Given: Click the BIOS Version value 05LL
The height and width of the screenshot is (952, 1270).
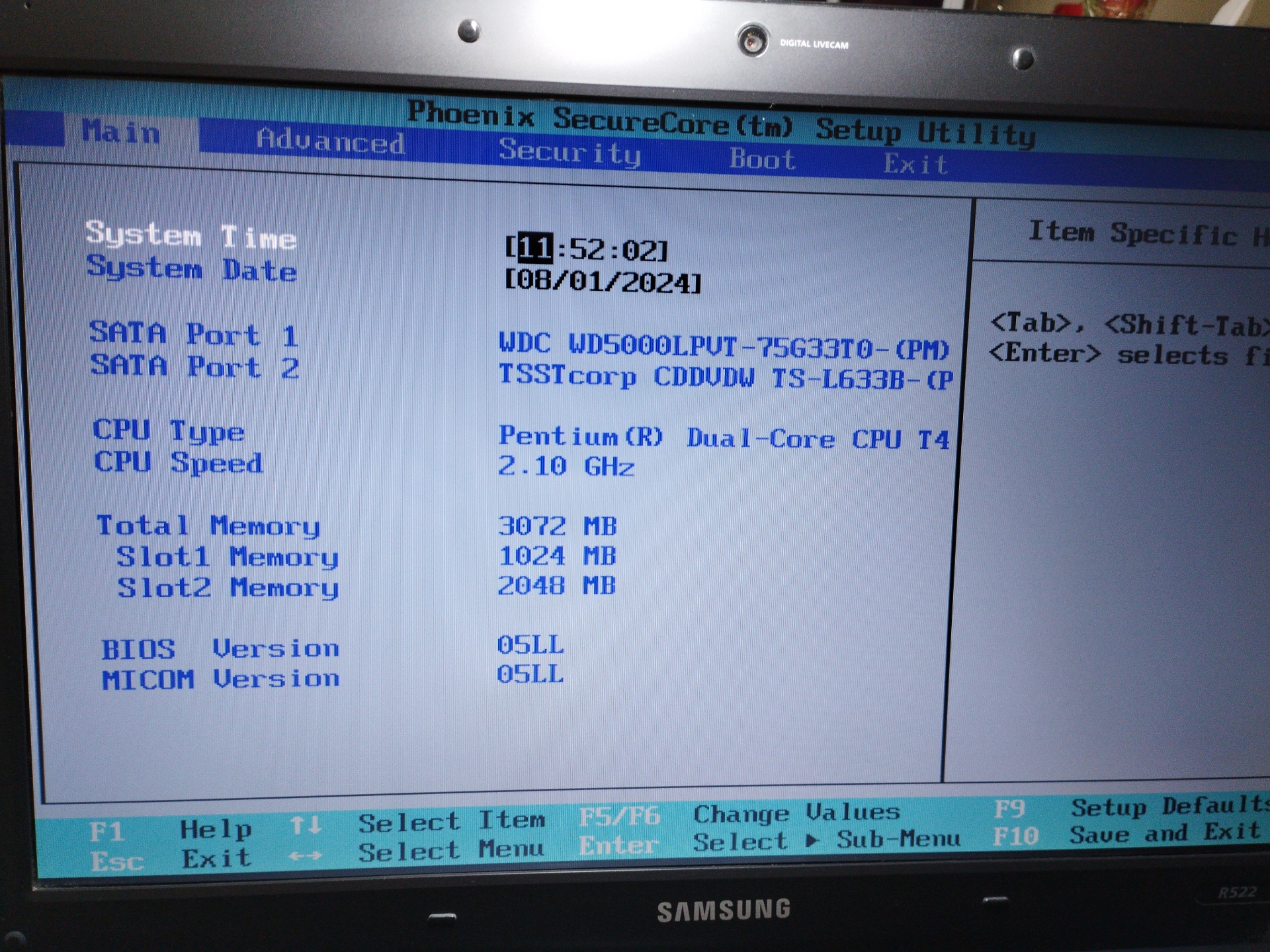Looking at the screenshot, I should (x=530, y=645).
